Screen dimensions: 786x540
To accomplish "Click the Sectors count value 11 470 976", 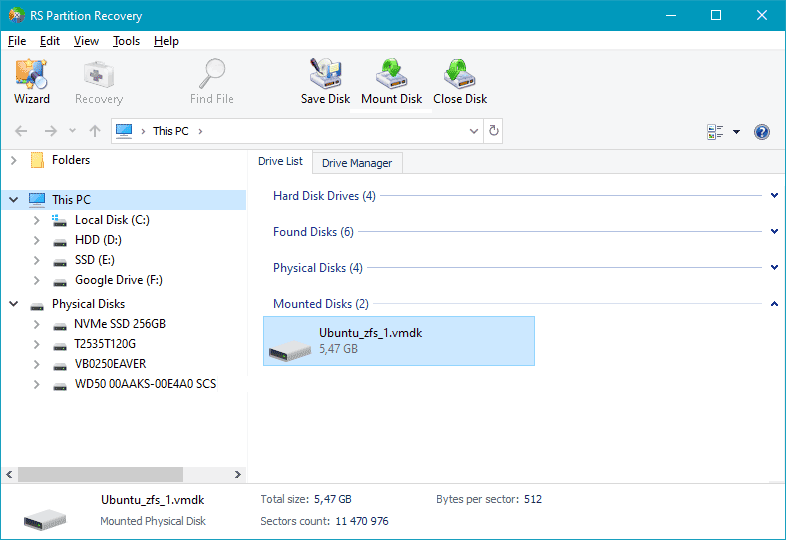I will coord(362,521).
